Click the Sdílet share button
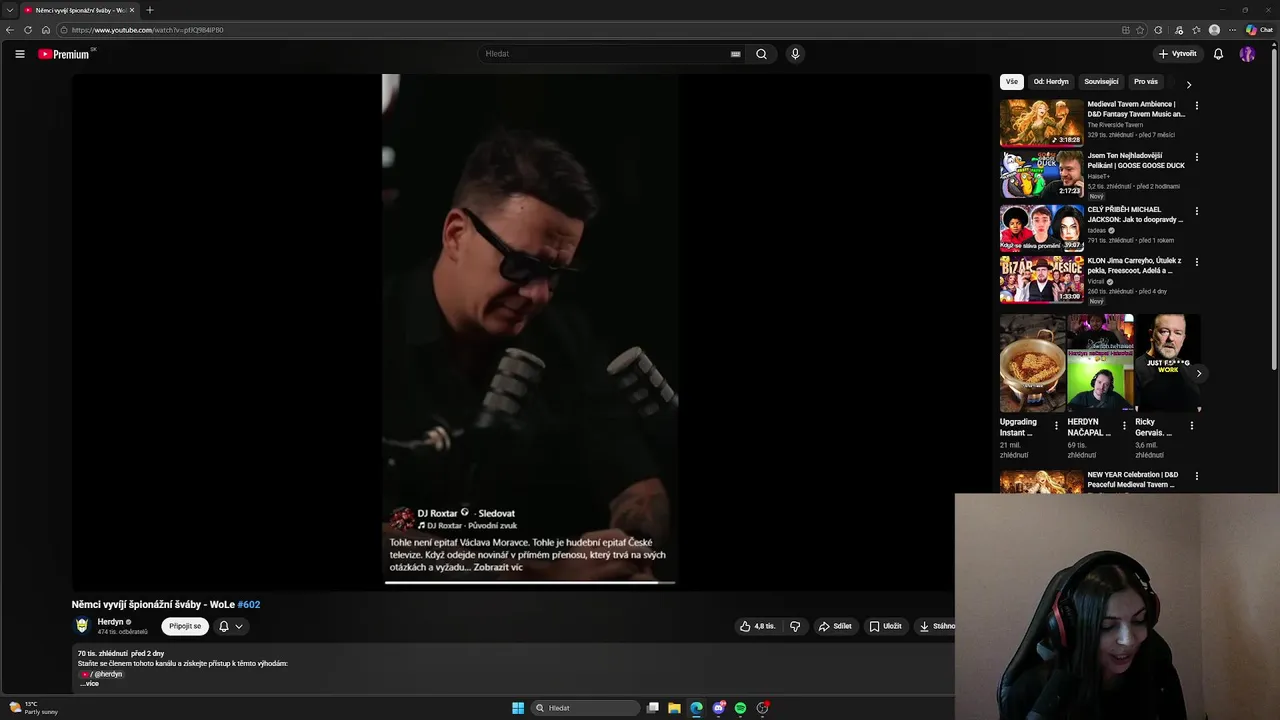 click(835, 626)
